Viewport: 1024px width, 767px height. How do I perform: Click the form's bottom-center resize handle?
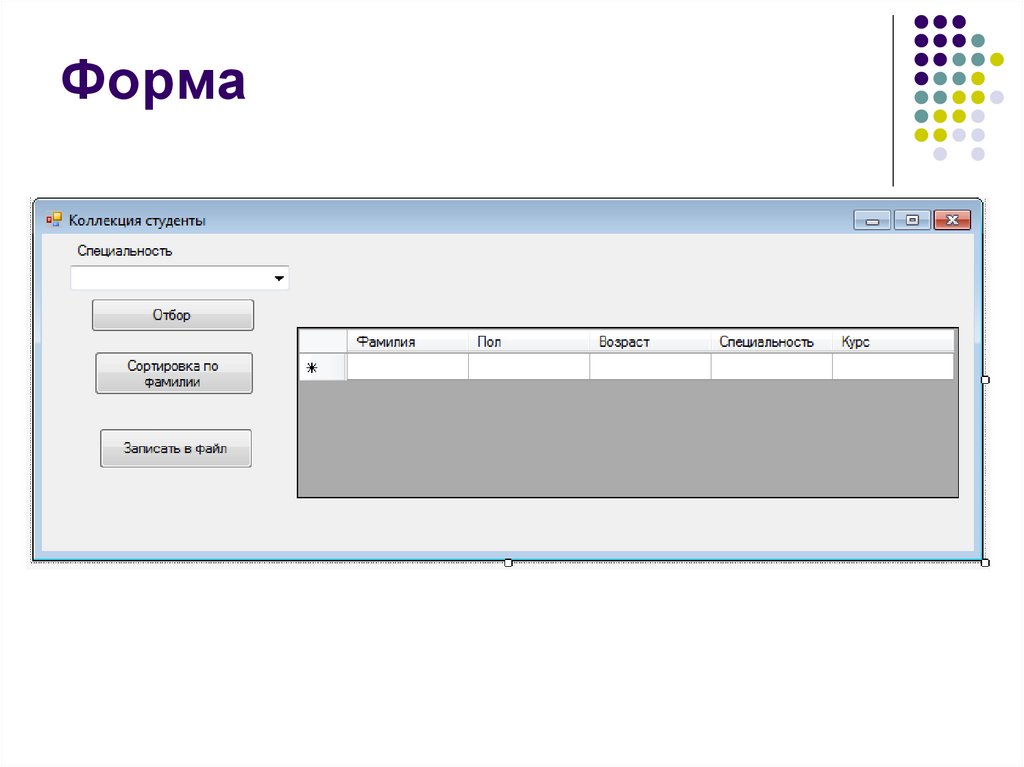(508, 563)
